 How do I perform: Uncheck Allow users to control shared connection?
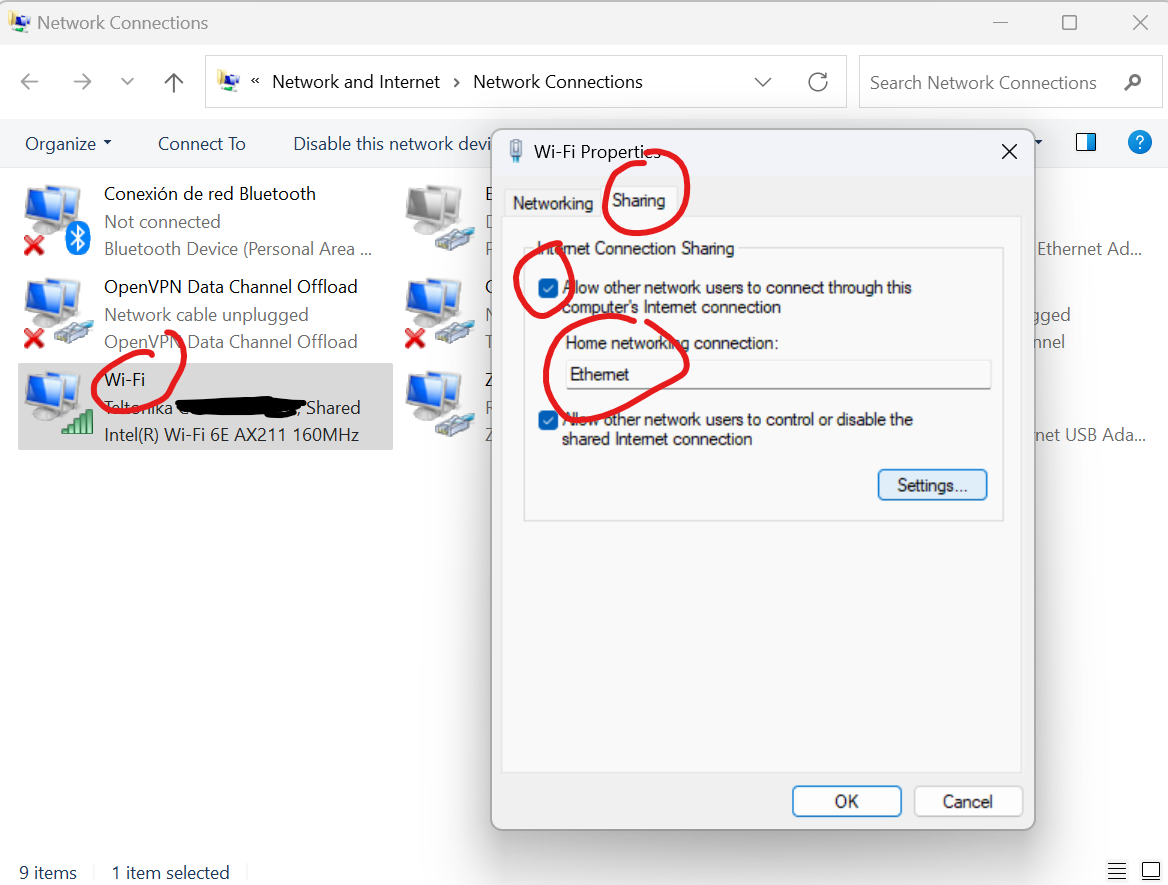[548, 420]
